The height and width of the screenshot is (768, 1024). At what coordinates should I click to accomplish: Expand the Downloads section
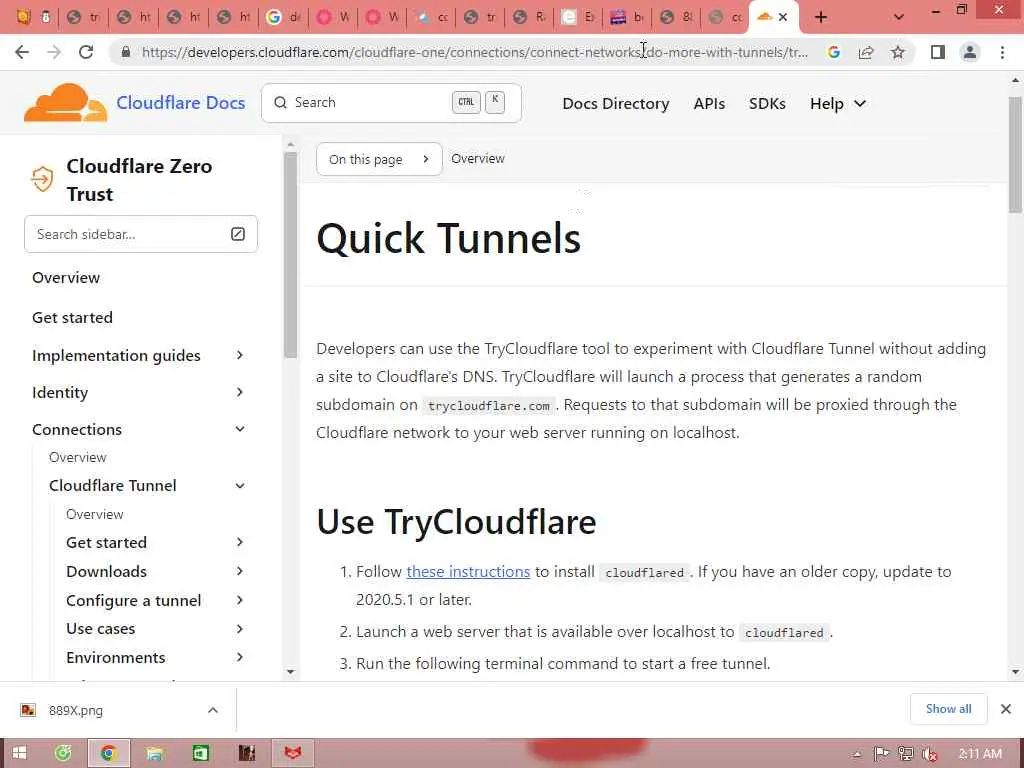click(240, 571)
